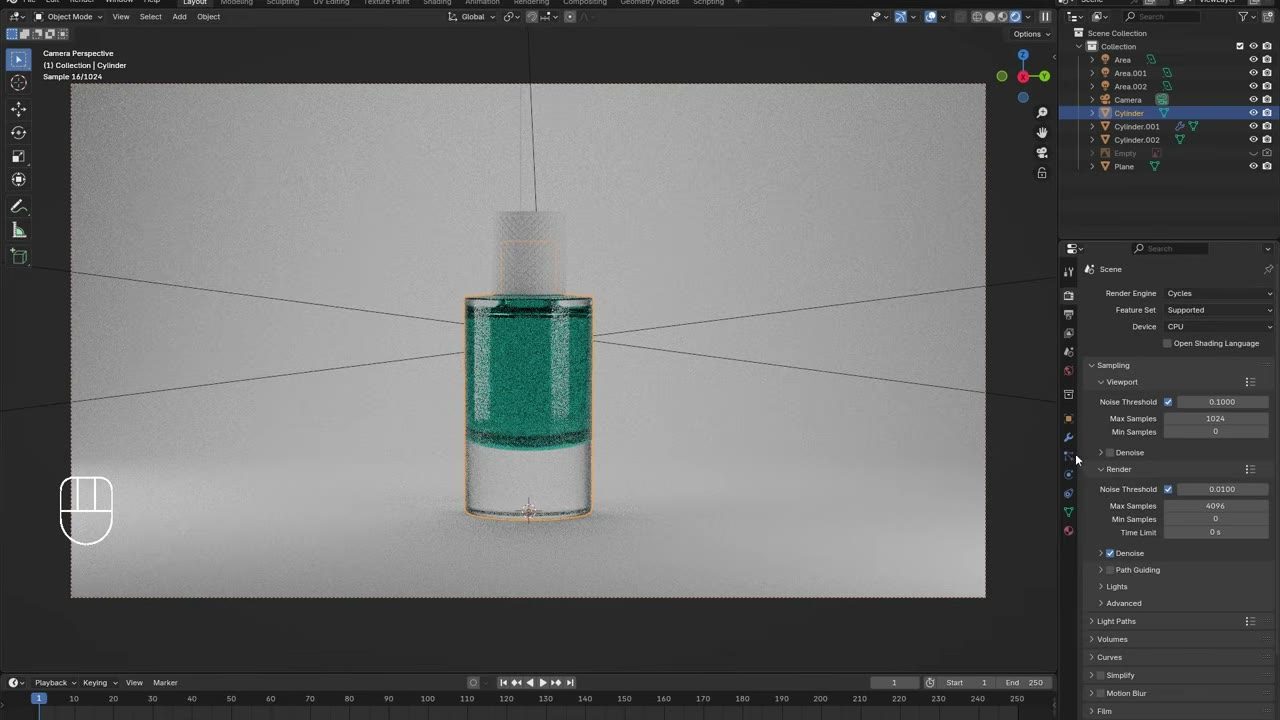Open the Modifiers wrench properties tab
Screen dimensions: 1280x720
pos(1068,438)
